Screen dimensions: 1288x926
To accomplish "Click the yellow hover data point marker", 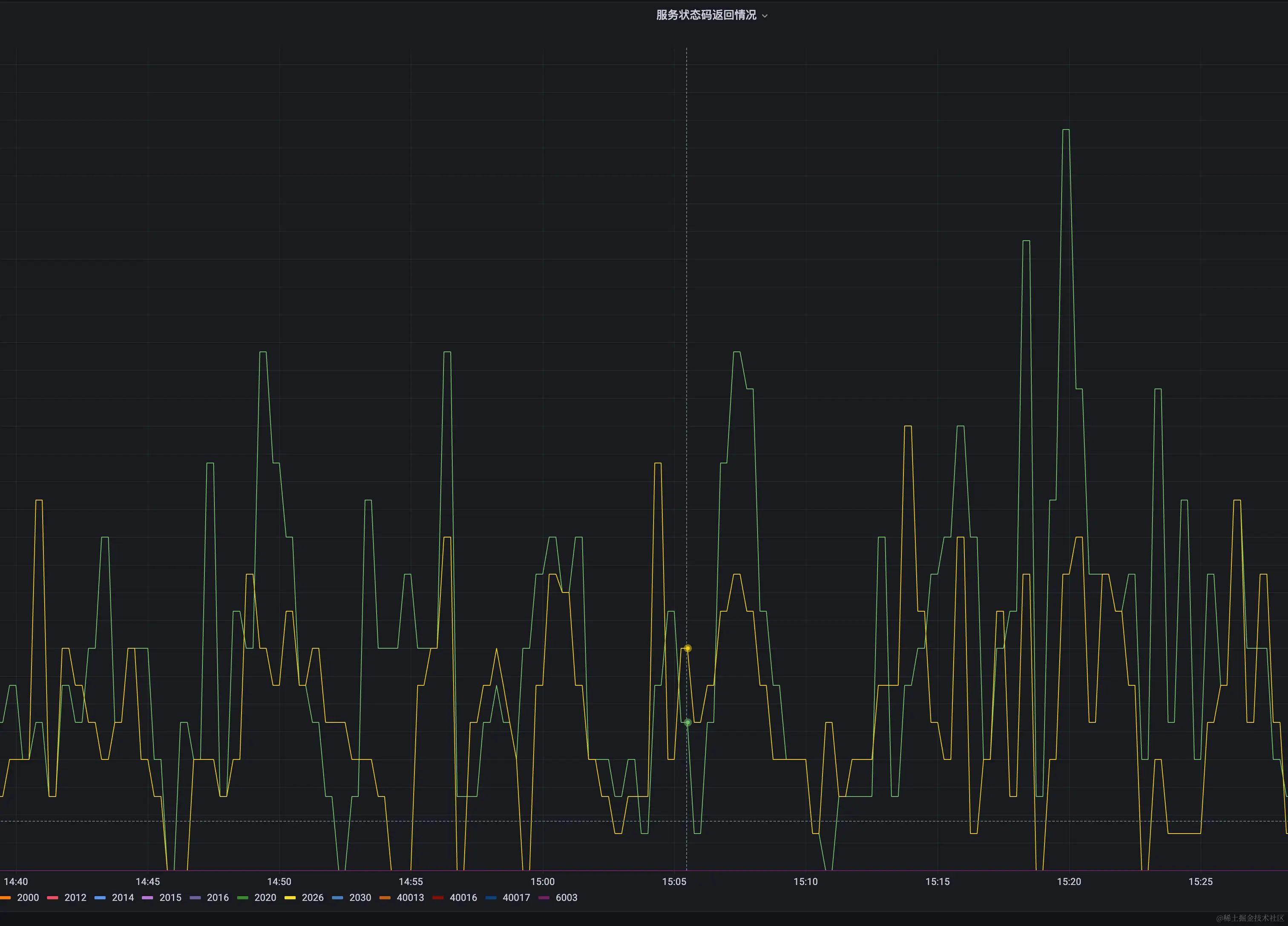I will coord(687,648).
